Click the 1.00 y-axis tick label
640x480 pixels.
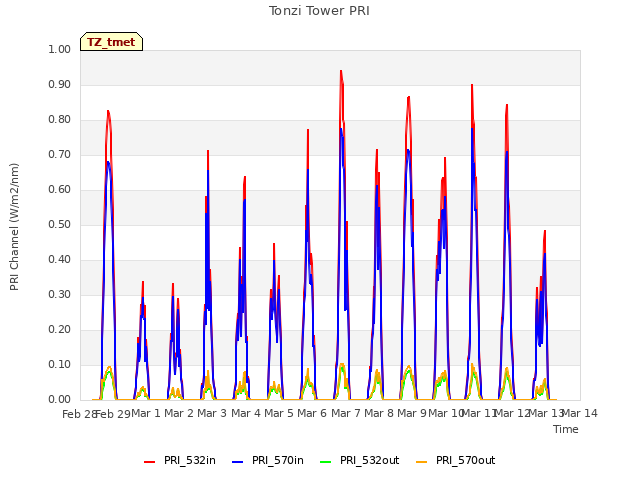coord(60,49)
